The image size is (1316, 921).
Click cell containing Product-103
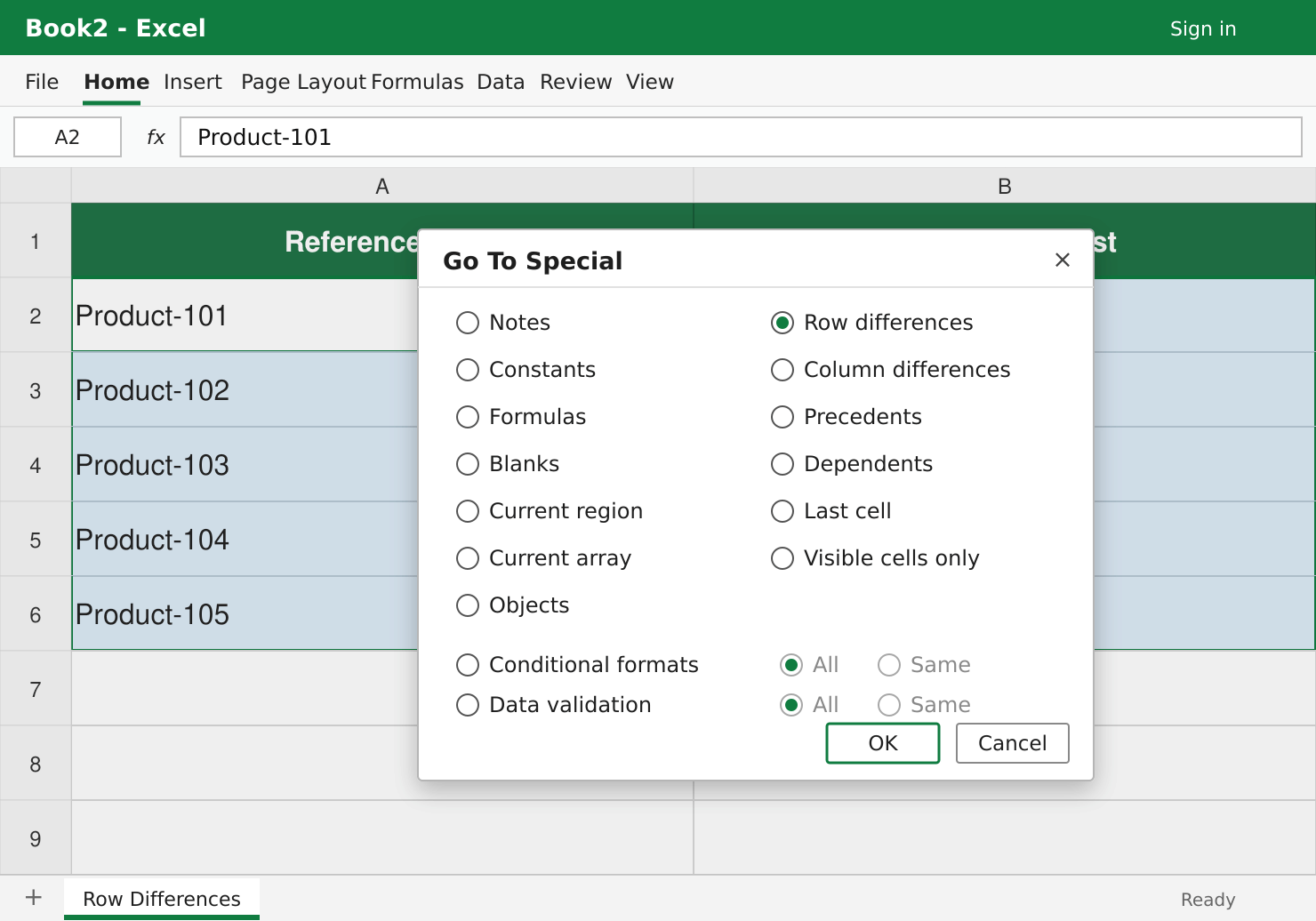click(245, 465)
